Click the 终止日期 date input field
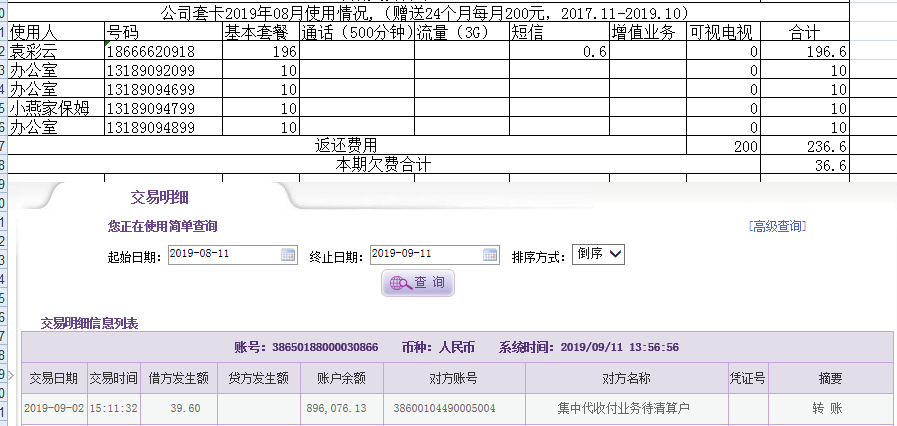The width and height of the screenshot is (897, 426). point(425,255)
